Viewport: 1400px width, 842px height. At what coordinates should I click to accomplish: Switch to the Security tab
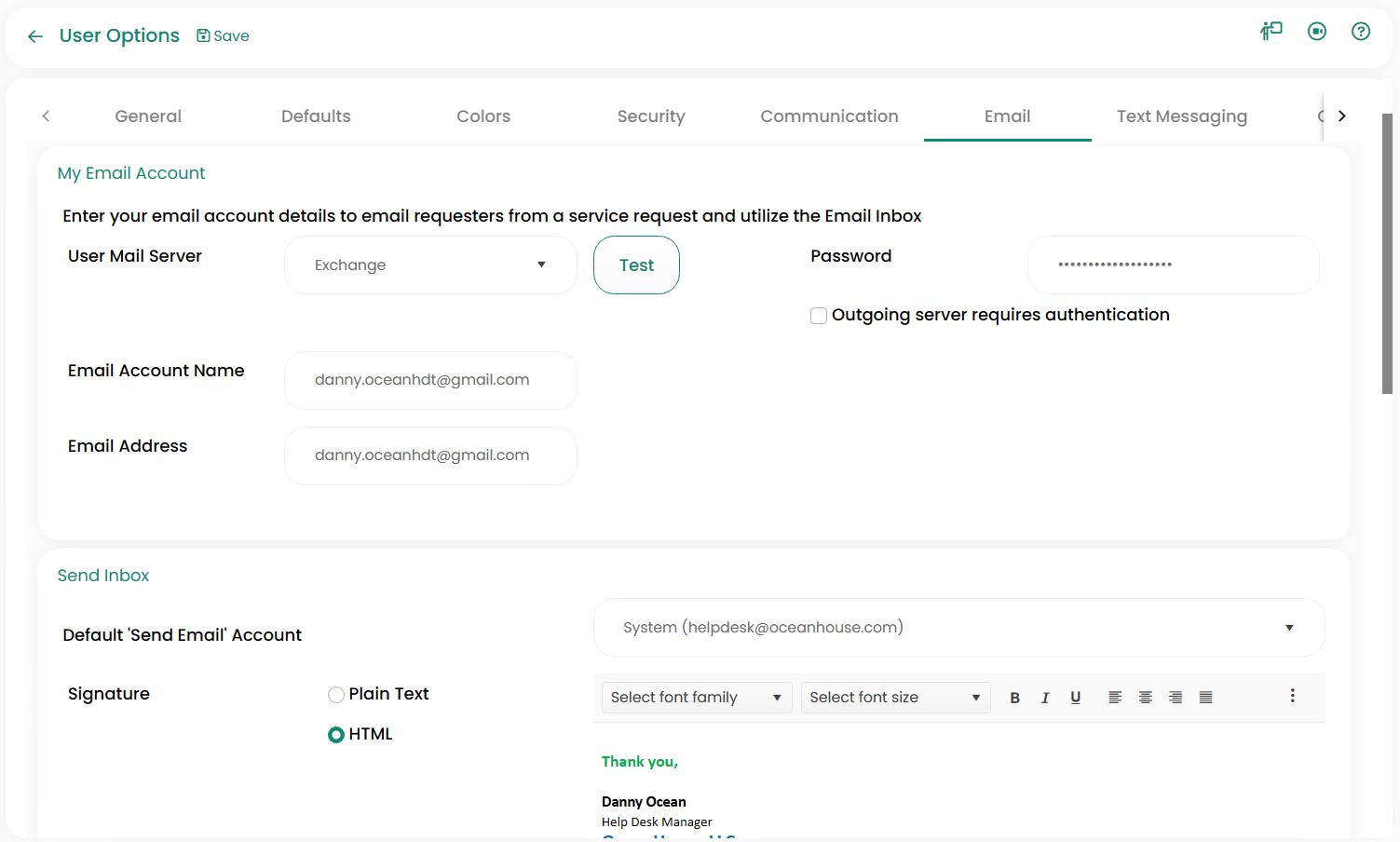[x=650, y=116]
